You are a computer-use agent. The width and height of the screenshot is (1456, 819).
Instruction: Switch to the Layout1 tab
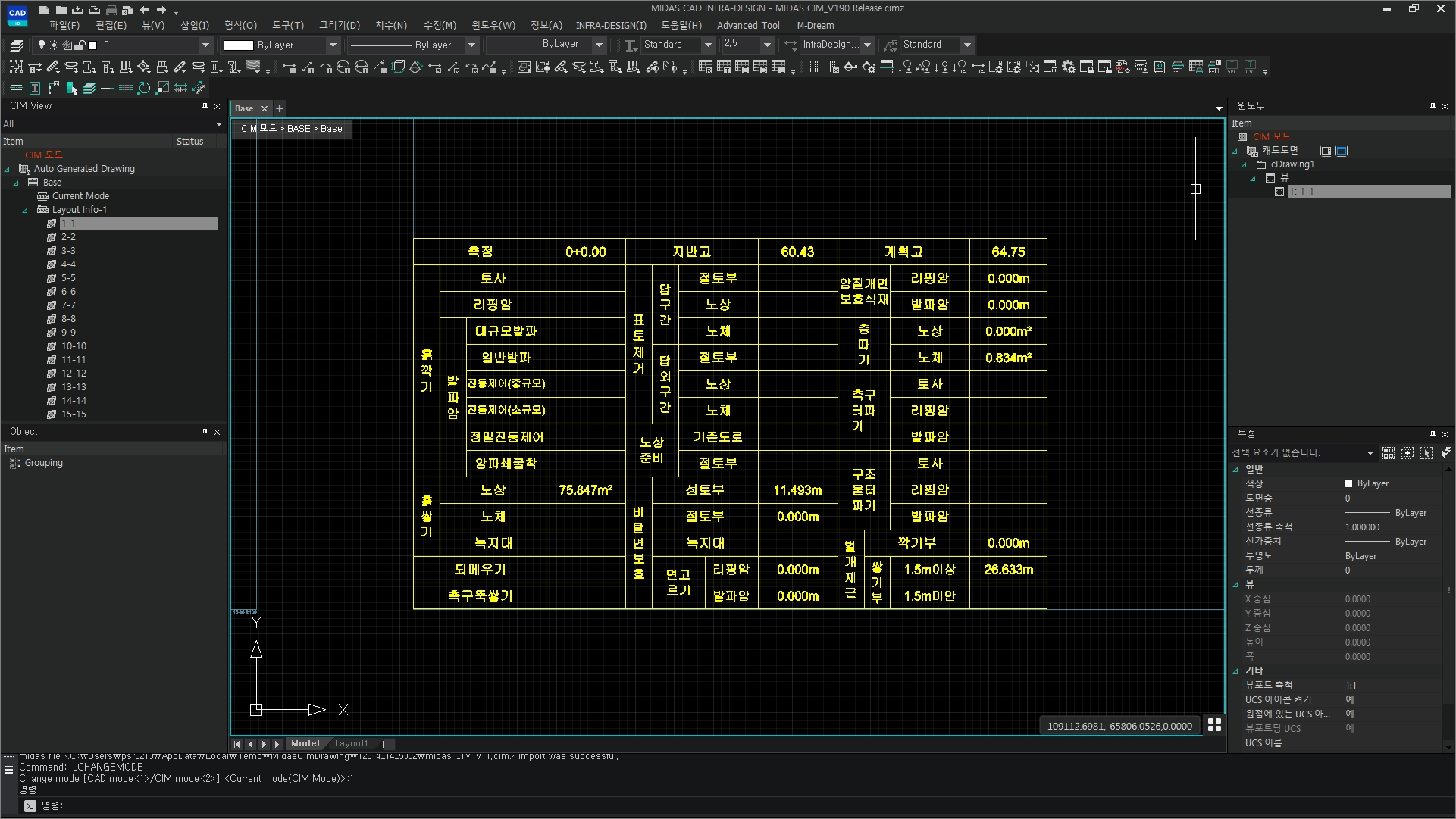(x=351, y=744)
